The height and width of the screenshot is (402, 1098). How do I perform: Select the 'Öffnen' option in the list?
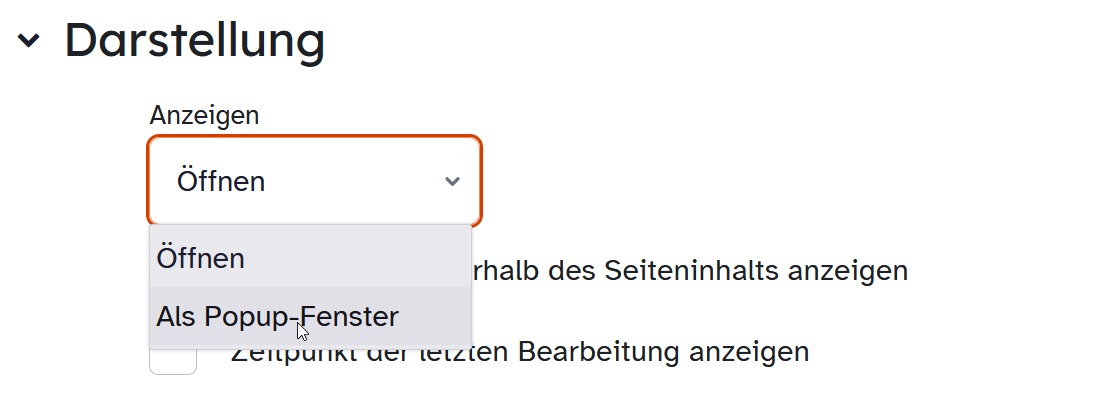(x=201, y=258)
